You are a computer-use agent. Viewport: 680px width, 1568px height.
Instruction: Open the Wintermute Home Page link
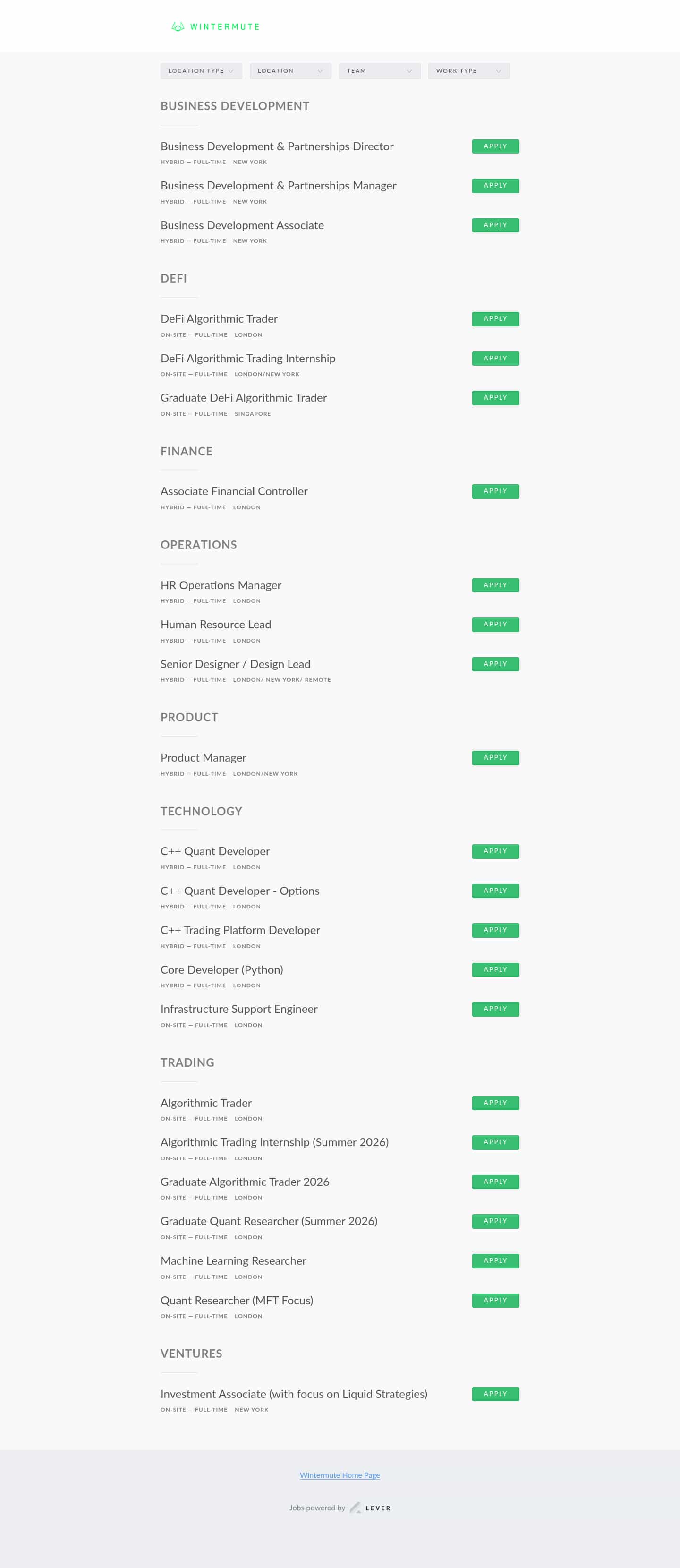point(340,1475)
